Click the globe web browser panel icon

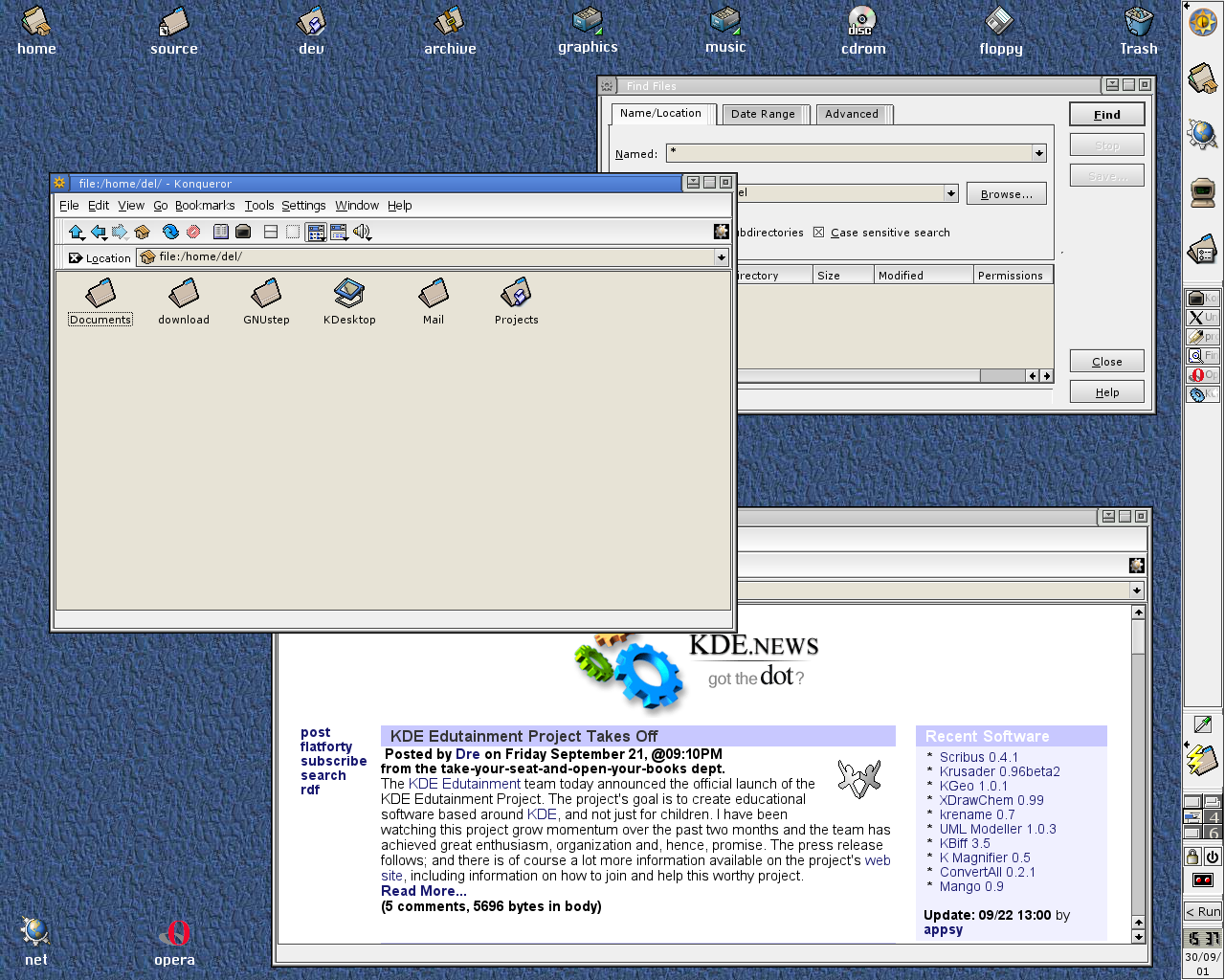coord(1203,134)
